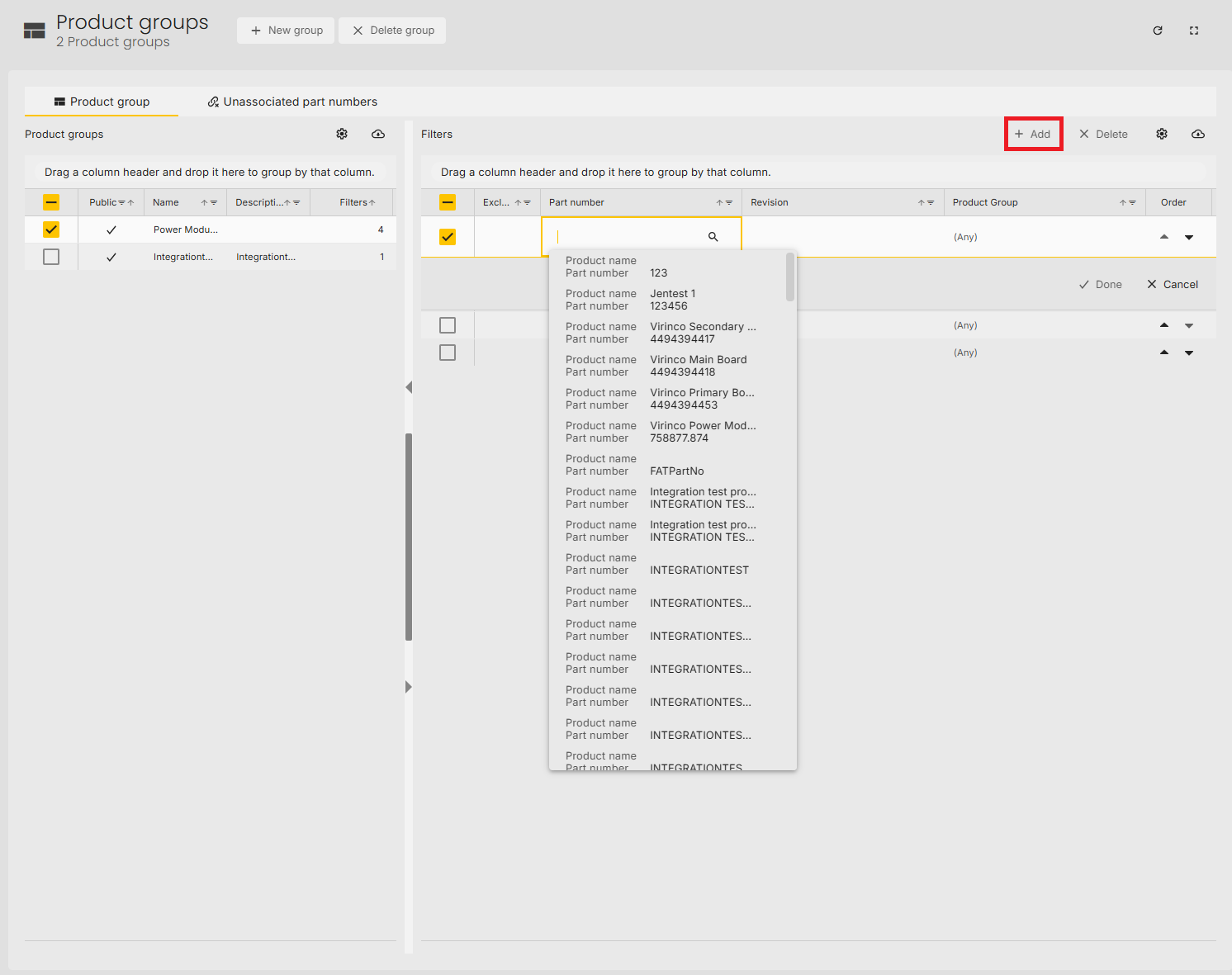Move the editing filter row down in order

pyautogui.click(x=1189, y=237)
